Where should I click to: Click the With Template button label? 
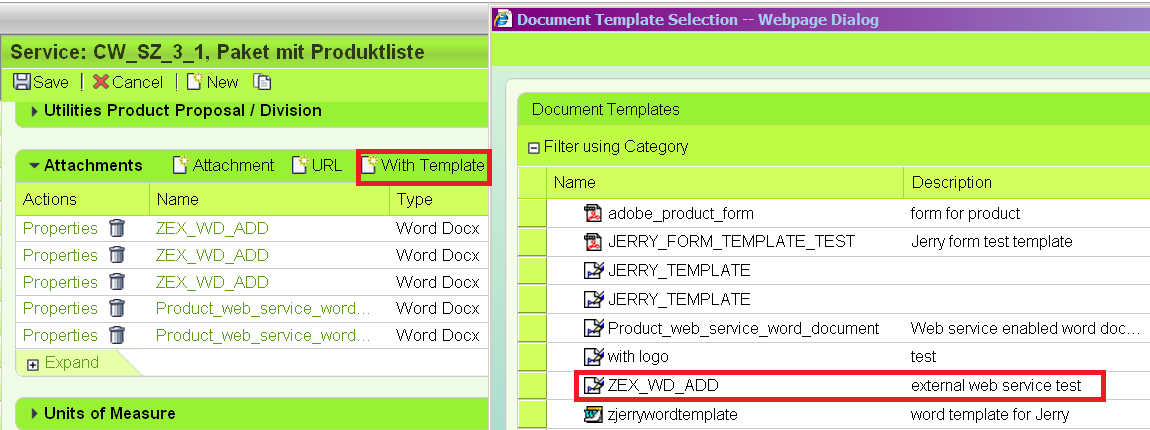433,165
